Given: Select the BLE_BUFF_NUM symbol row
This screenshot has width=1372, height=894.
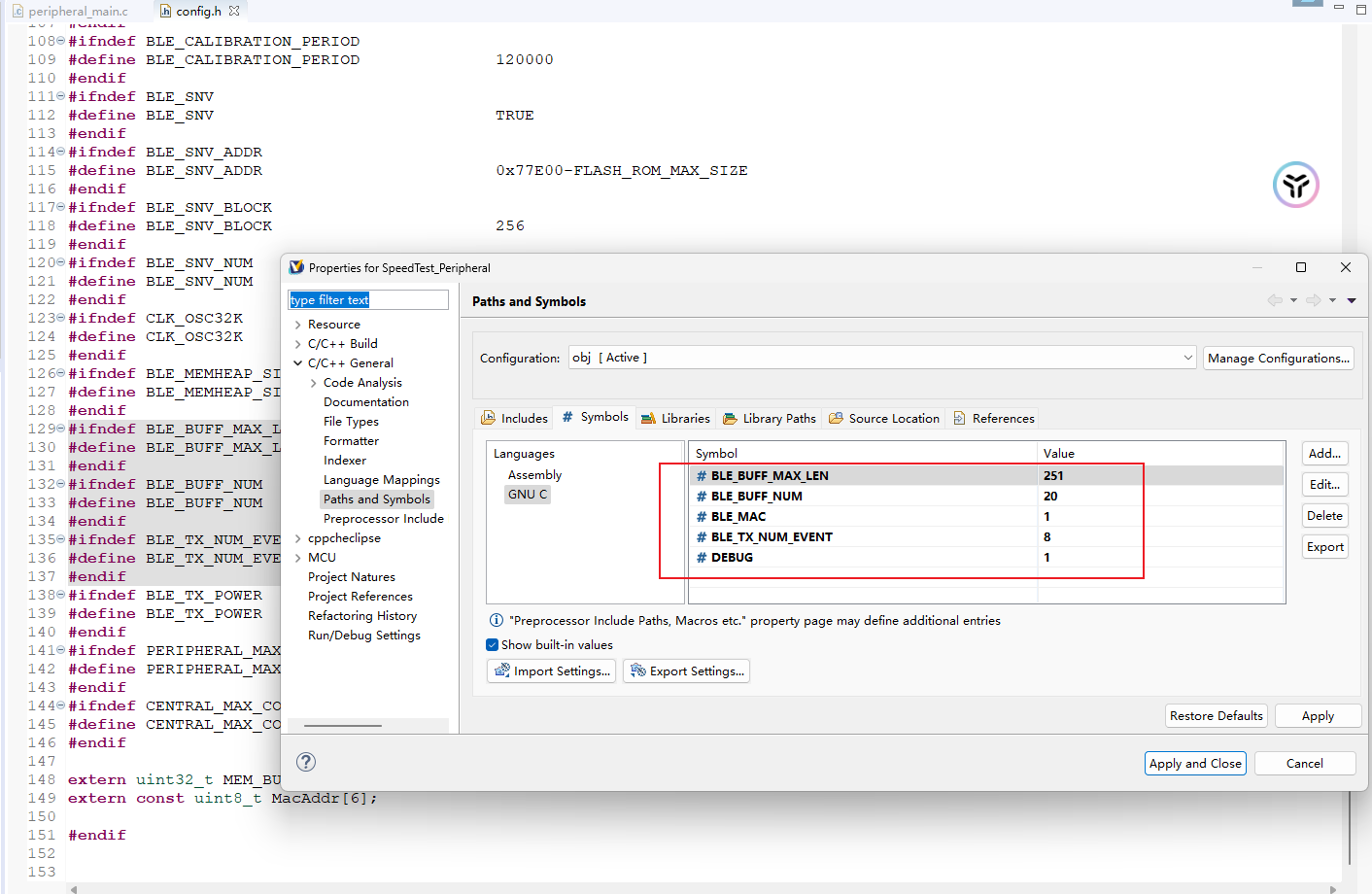Looking at the screenshot, I should 986,496.
